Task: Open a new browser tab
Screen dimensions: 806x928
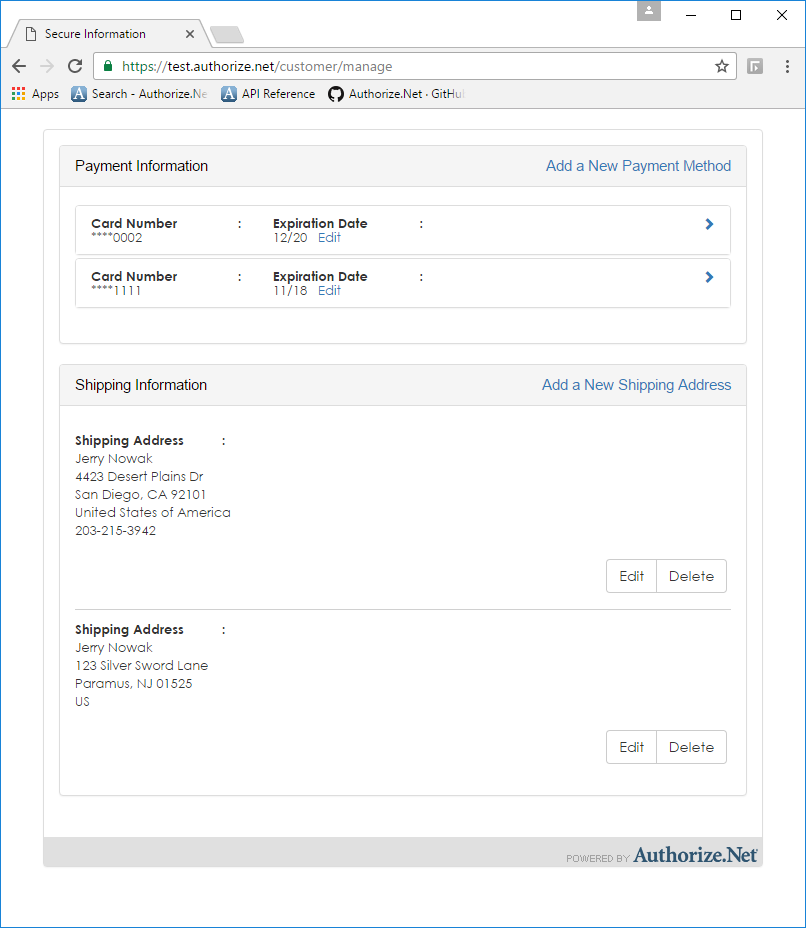Action: (227, 36)
